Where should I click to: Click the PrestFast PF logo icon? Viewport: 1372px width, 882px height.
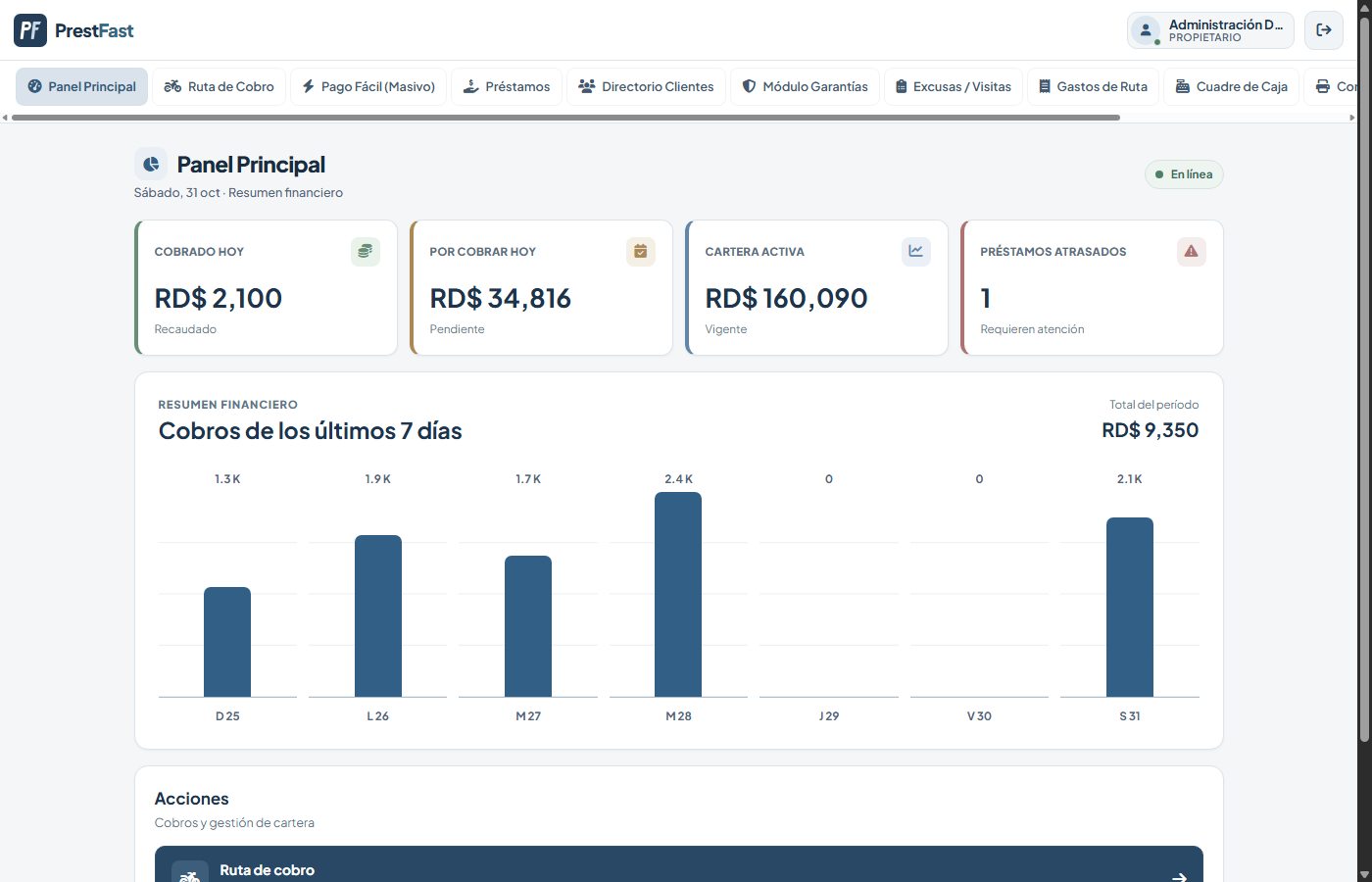30,30
